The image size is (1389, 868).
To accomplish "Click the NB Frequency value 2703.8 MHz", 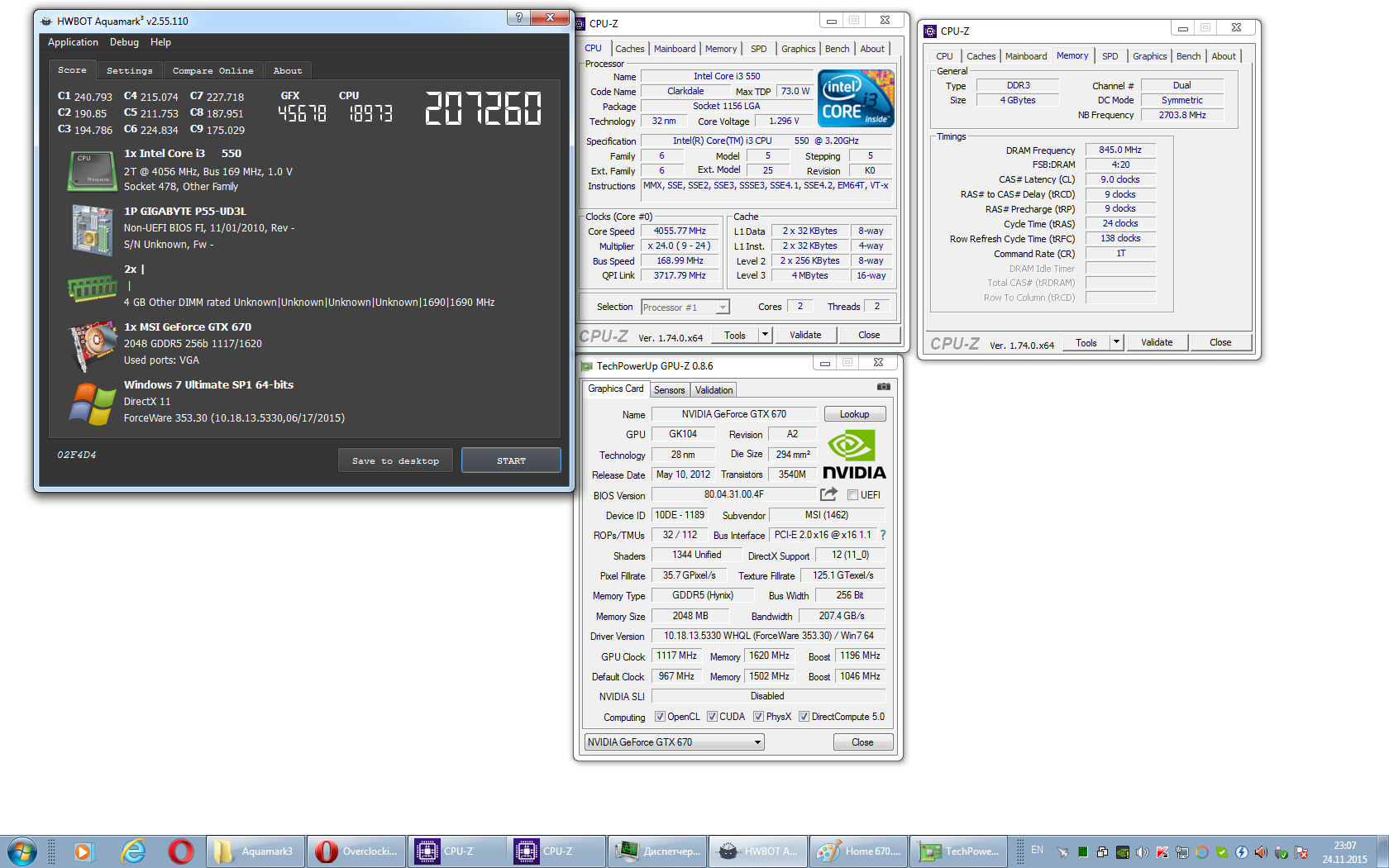I will 1181,115.
